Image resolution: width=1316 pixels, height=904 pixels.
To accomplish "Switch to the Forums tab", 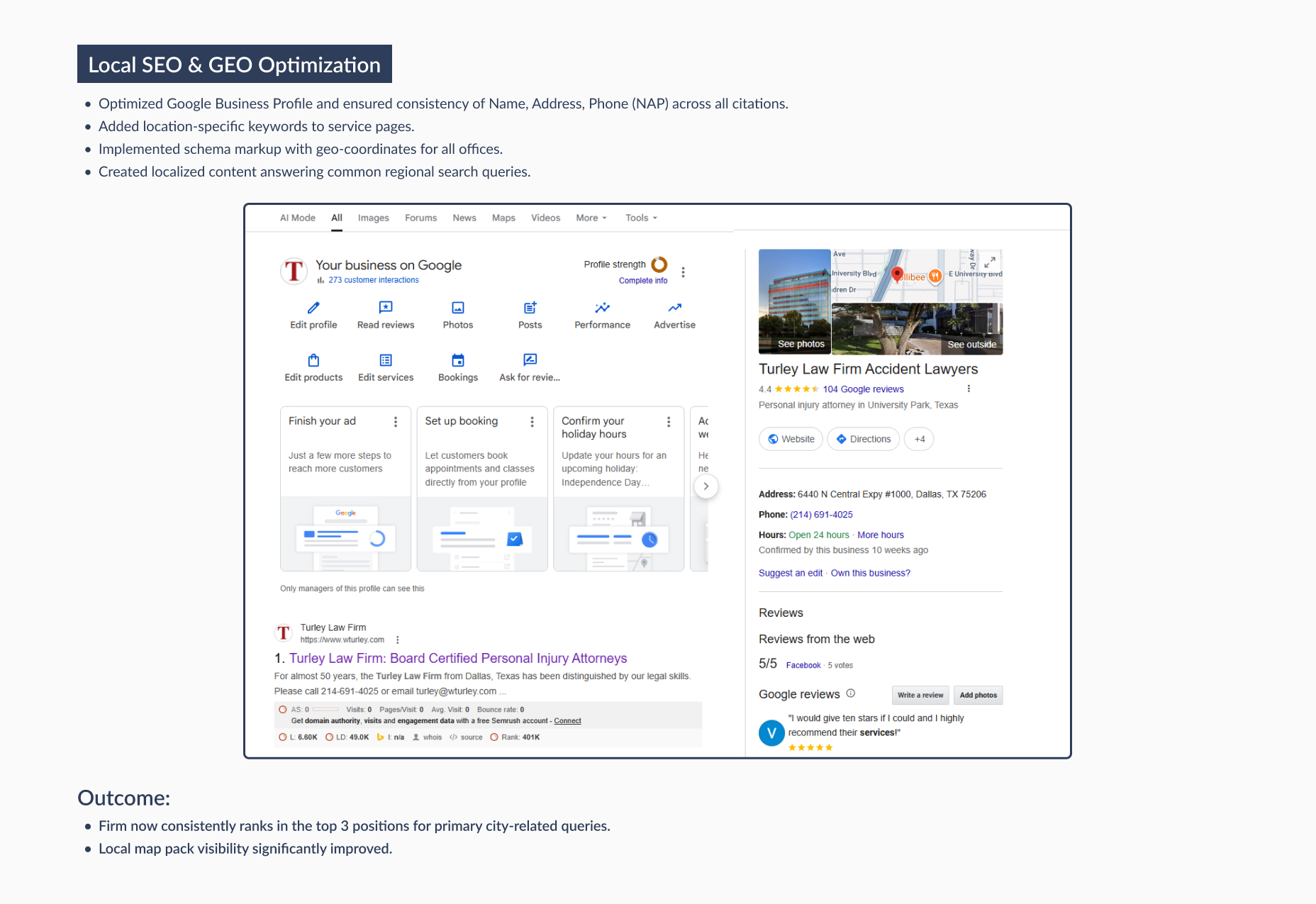I will (421, 218).
